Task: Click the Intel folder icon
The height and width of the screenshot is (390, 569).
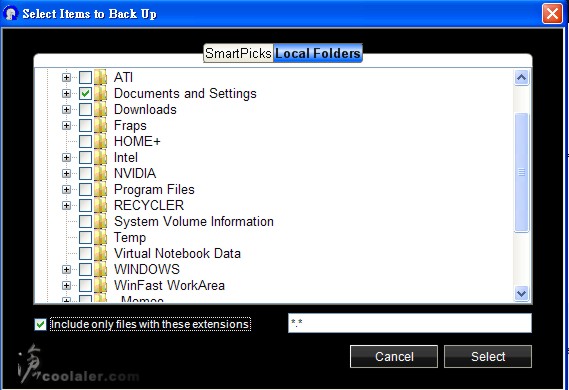Action: [101, 157]
